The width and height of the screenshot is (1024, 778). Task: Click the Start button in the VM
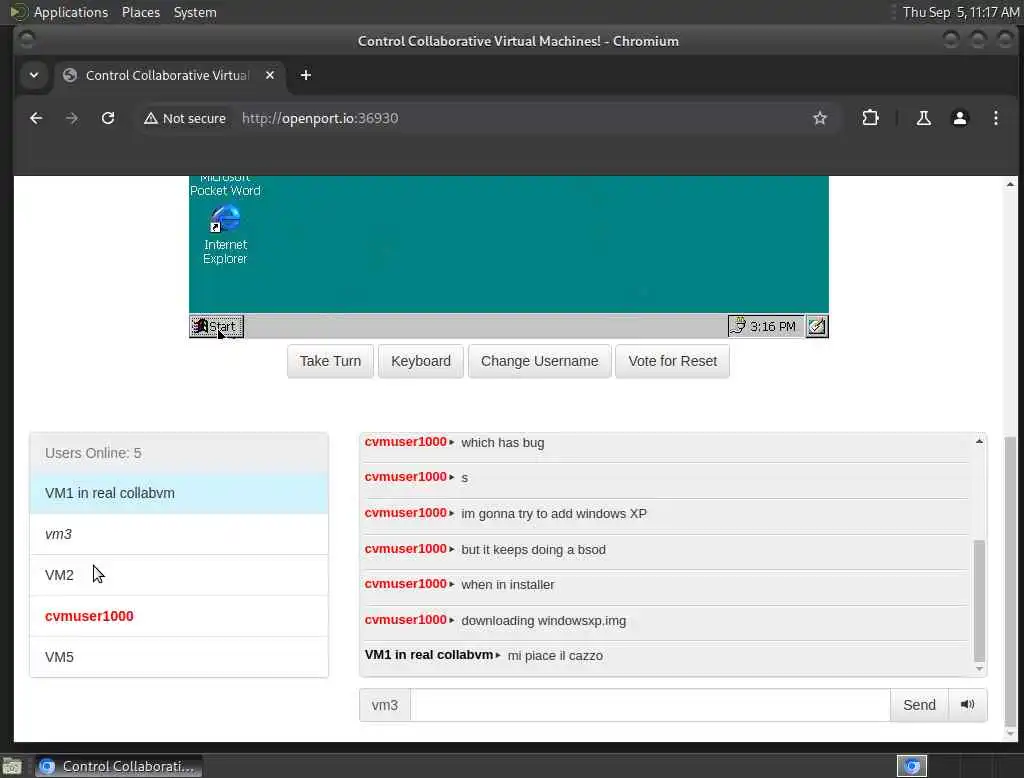[x=216, y=326]
